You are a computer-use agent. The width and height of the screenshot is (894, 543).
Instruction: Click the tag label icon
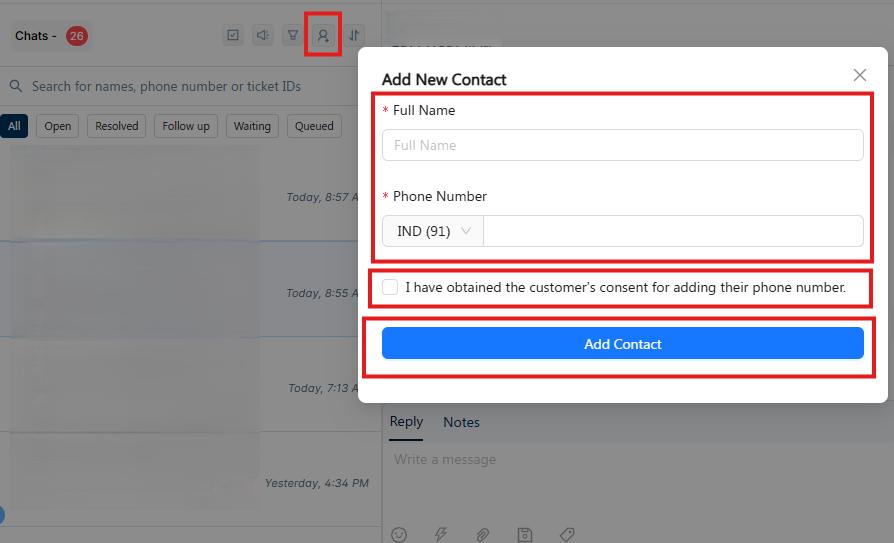coord(566,535)
